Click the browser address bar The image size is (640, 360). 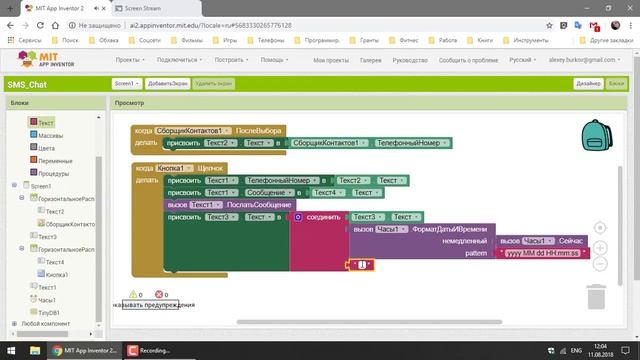[306, 25]
